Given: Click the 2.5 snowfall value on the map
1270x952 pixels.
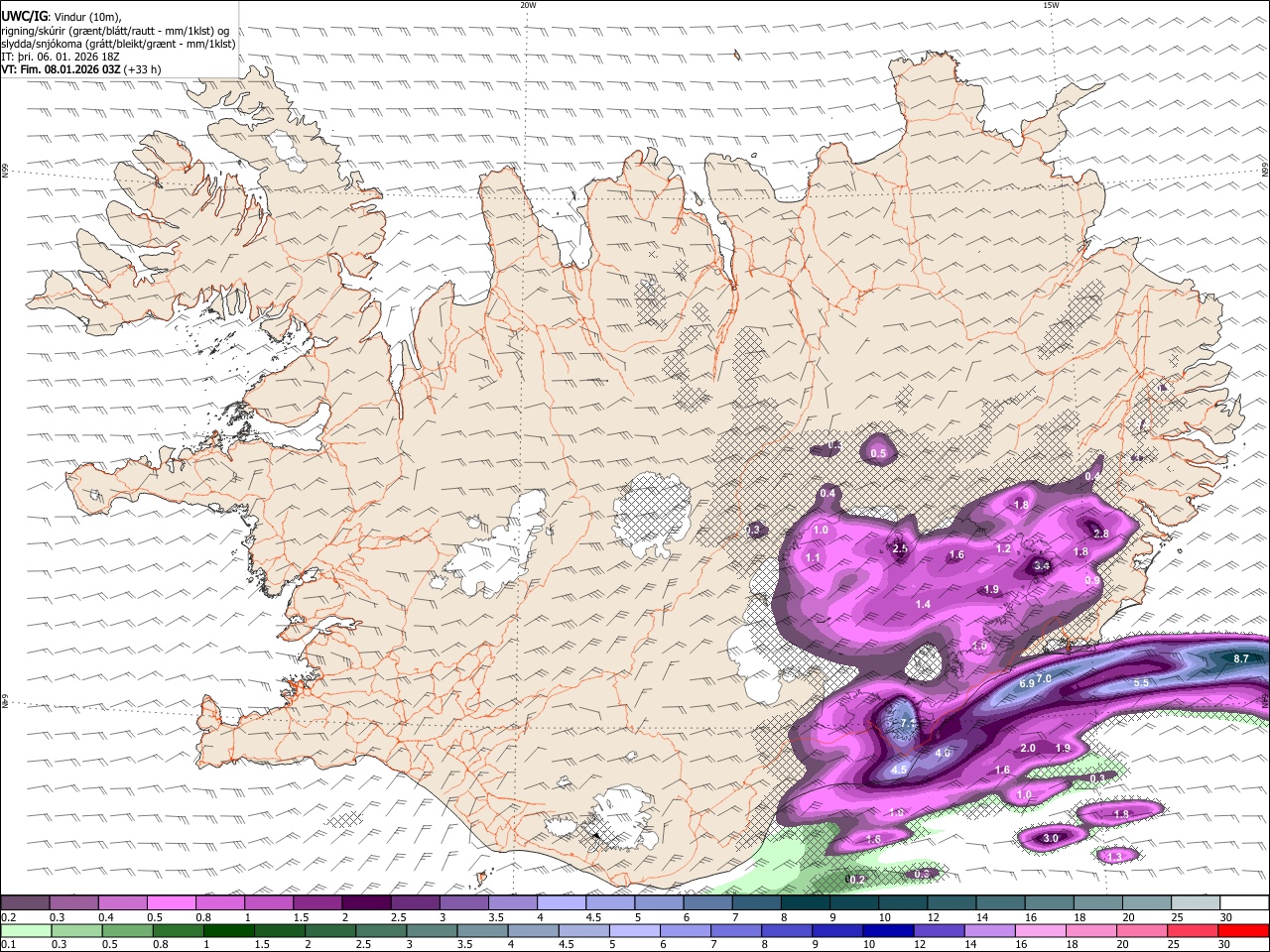Looking at the screenshot, I should click(900, 548).
